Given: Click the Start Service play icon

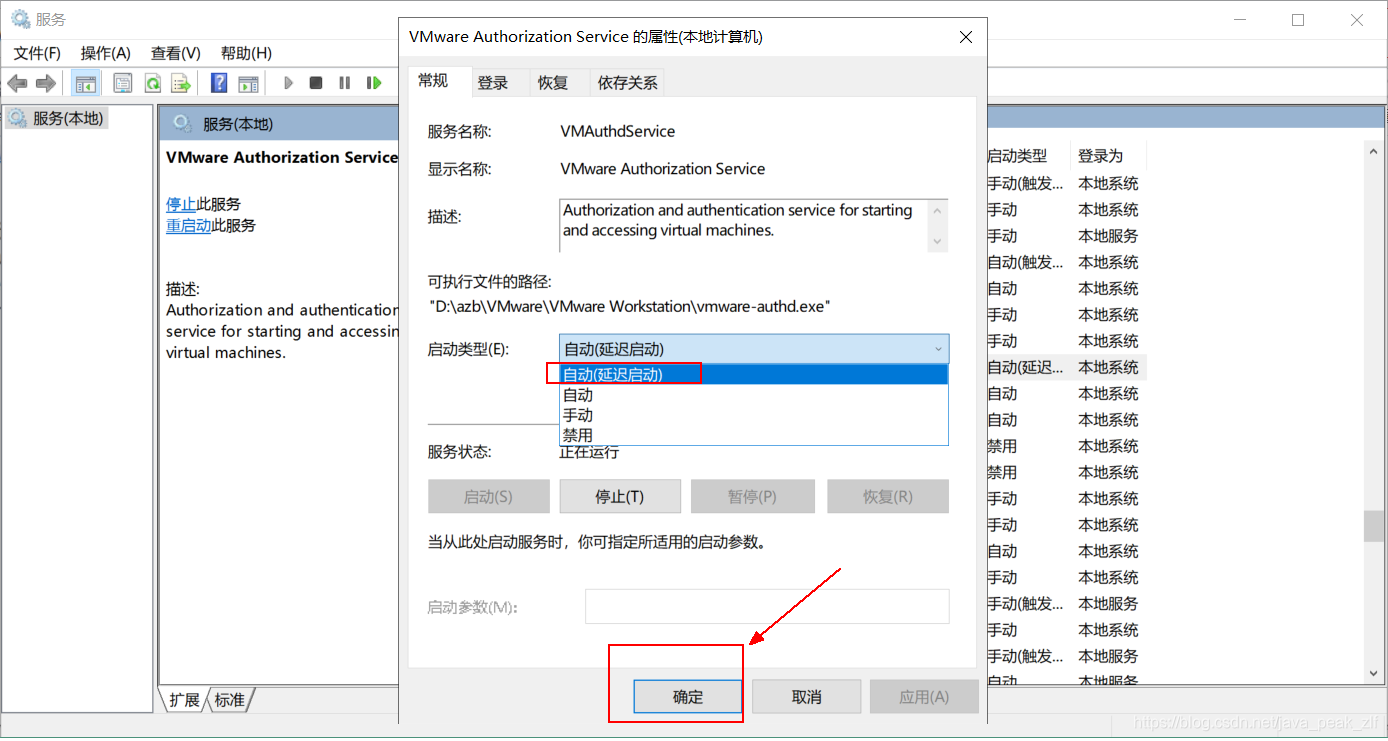Looking at the screenshot, I should (x=288, y=83).
